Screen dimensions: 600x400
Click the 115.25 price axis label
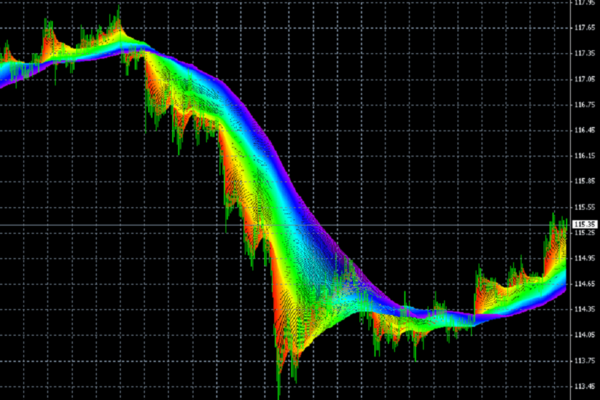point(585,233)
